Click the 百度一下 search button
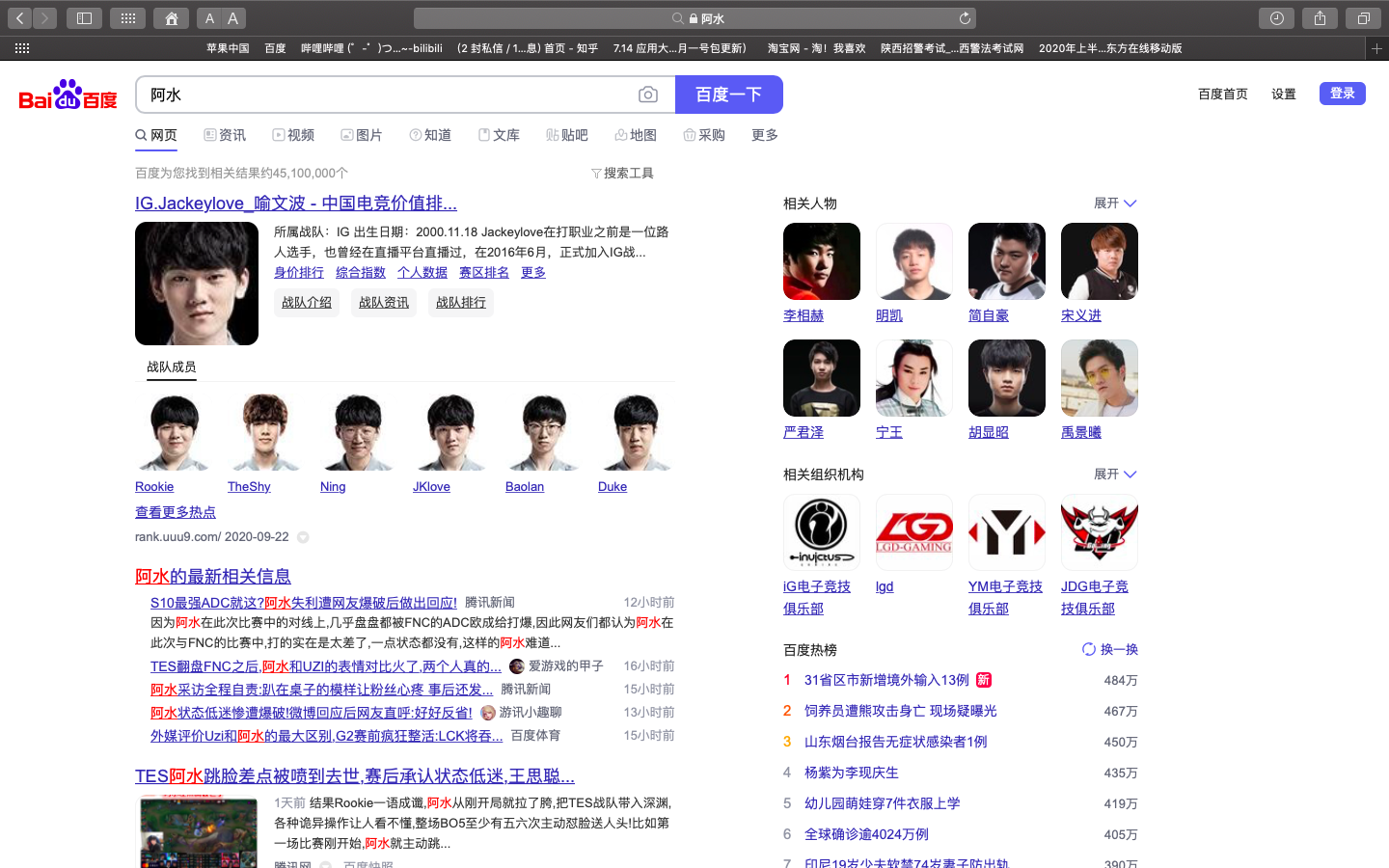 click(729, 95)
